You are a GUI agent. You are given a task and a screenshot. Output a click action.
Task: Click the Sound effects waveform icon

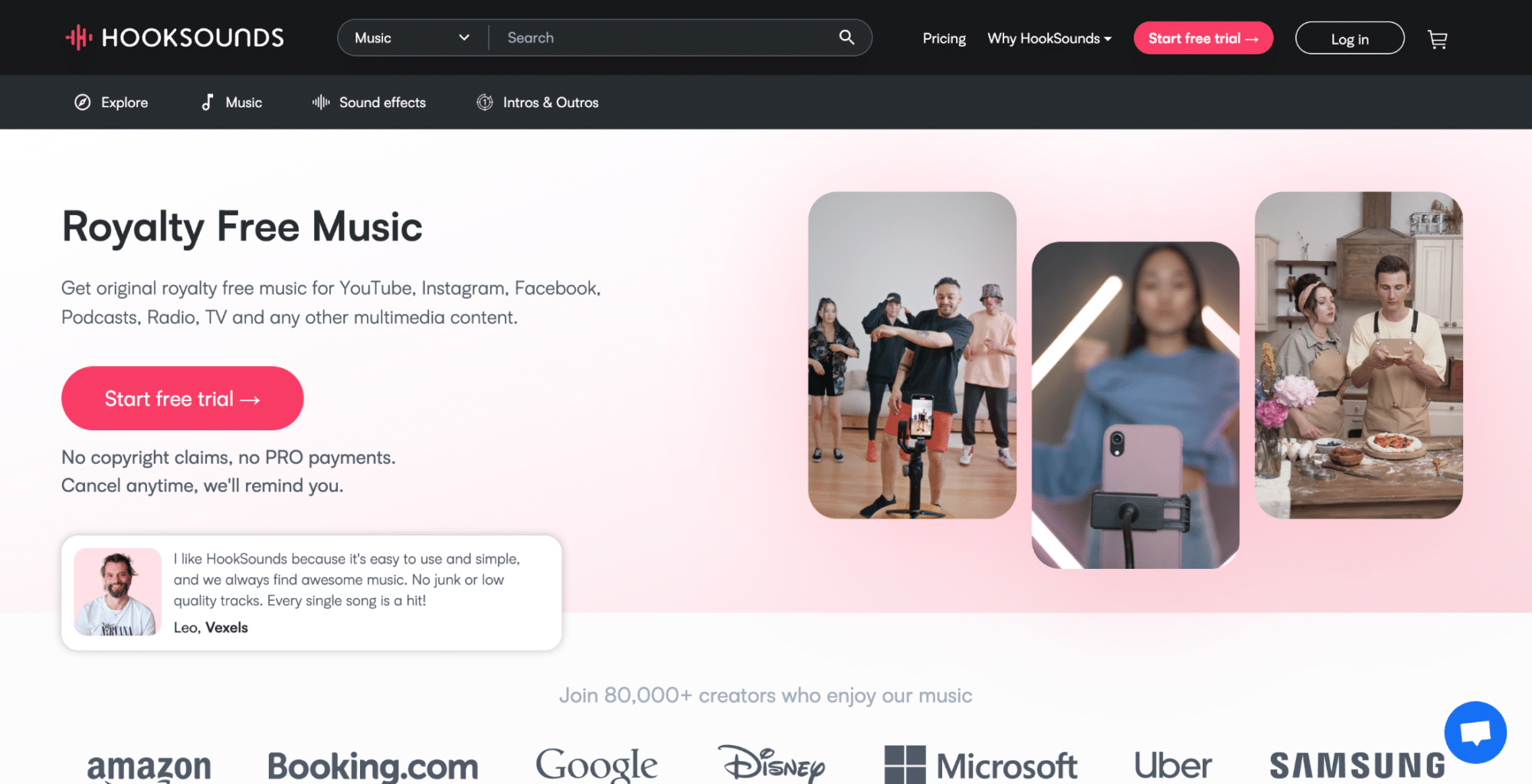(x=321, y=103)
